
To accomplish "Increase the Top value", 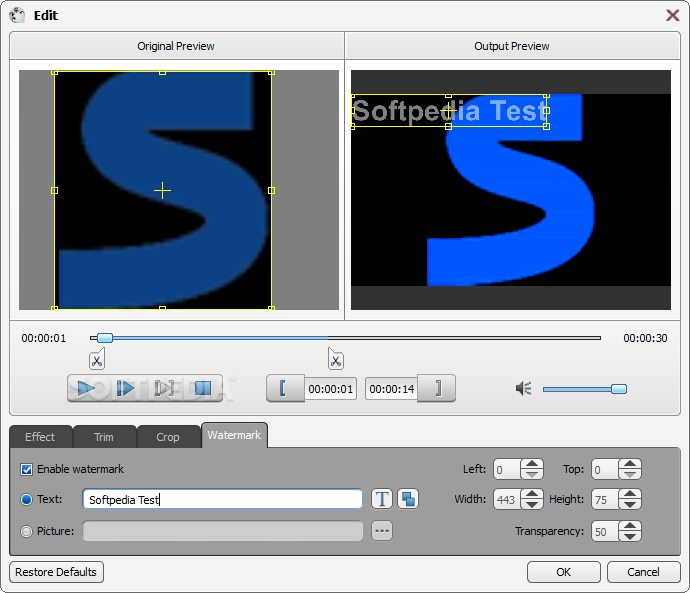I will coord(630,464).
